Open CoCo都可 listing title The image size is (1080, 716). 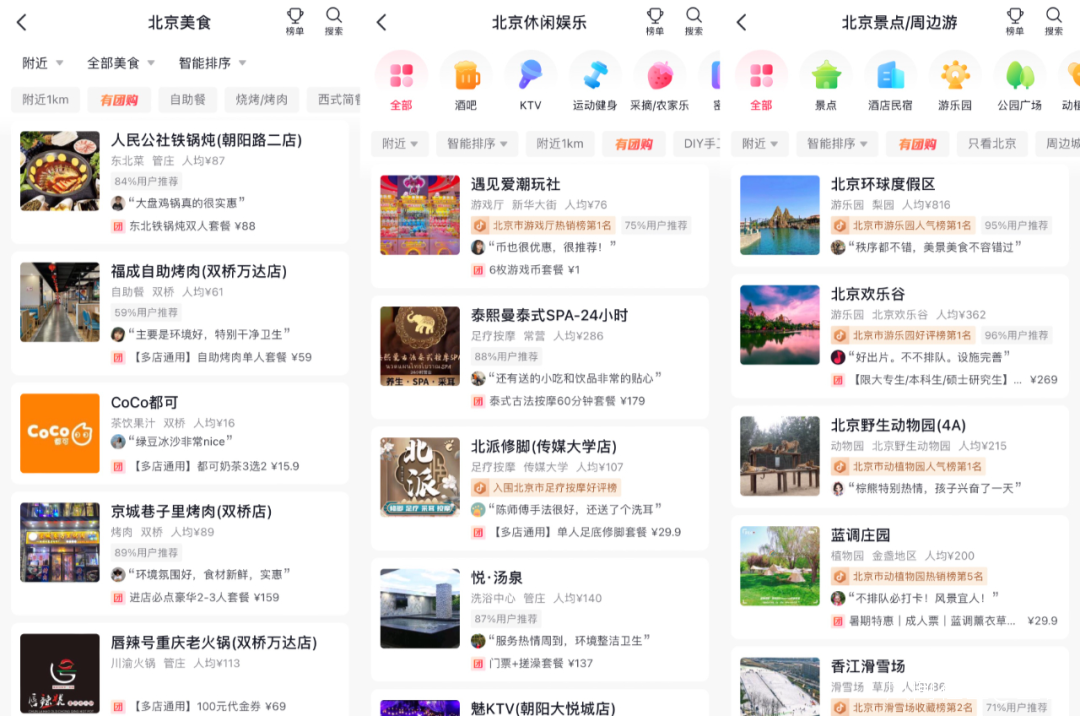pyautogui.click(x=145, y=402)
